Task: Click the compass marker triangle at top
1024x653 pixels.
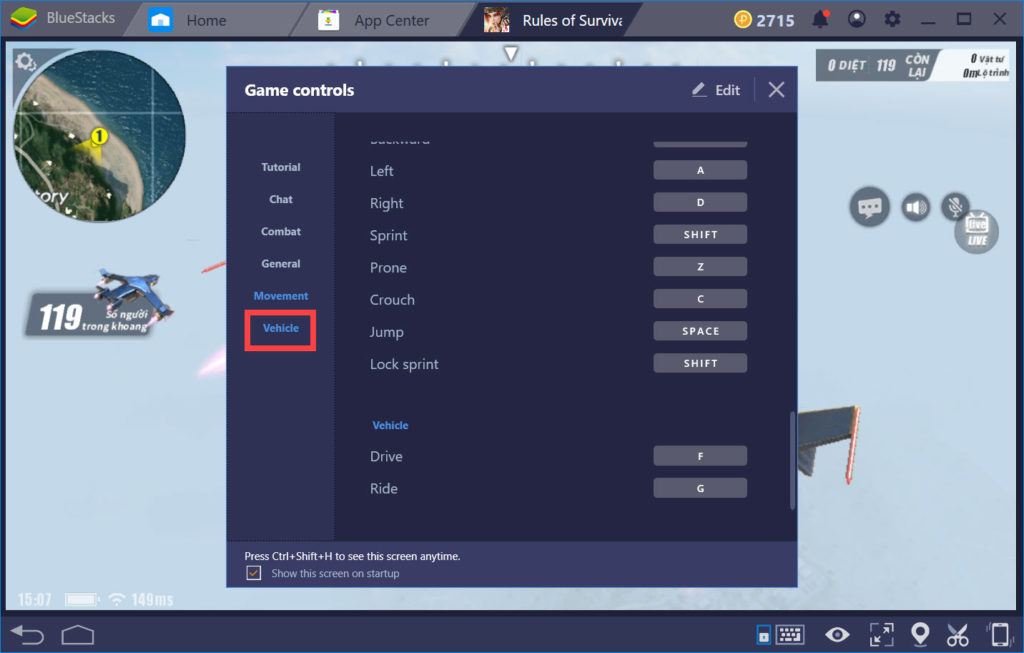Action: tap(511, 53)
